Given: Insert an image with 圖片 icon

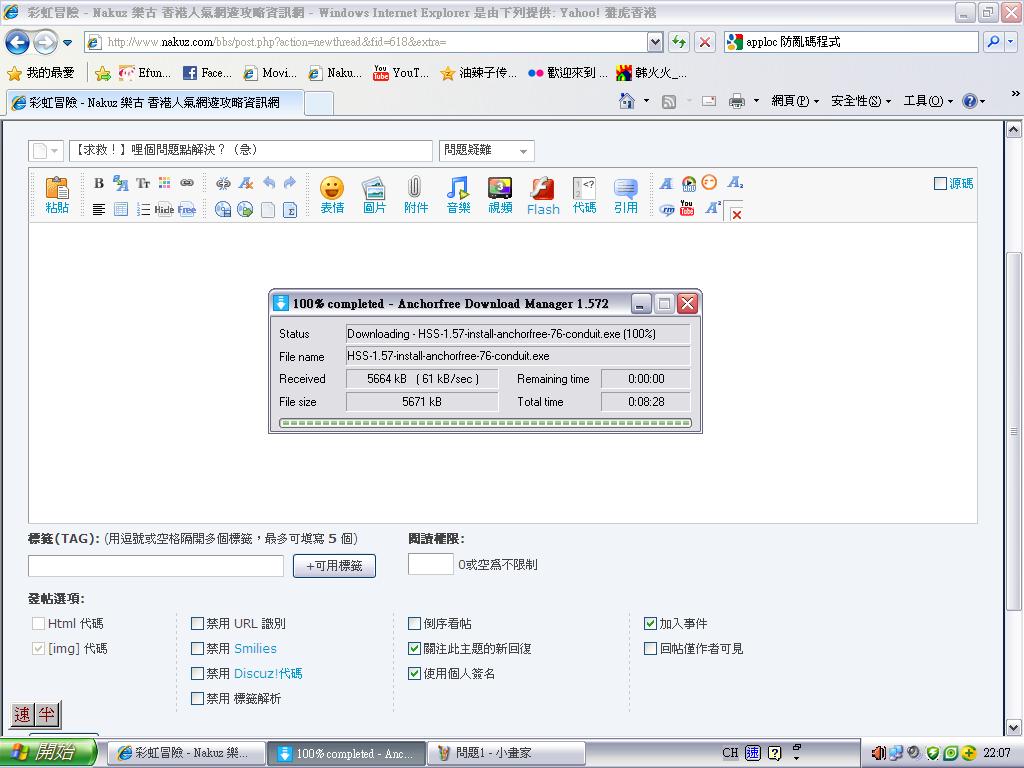Looking at the screenshot, I should 374,194.
